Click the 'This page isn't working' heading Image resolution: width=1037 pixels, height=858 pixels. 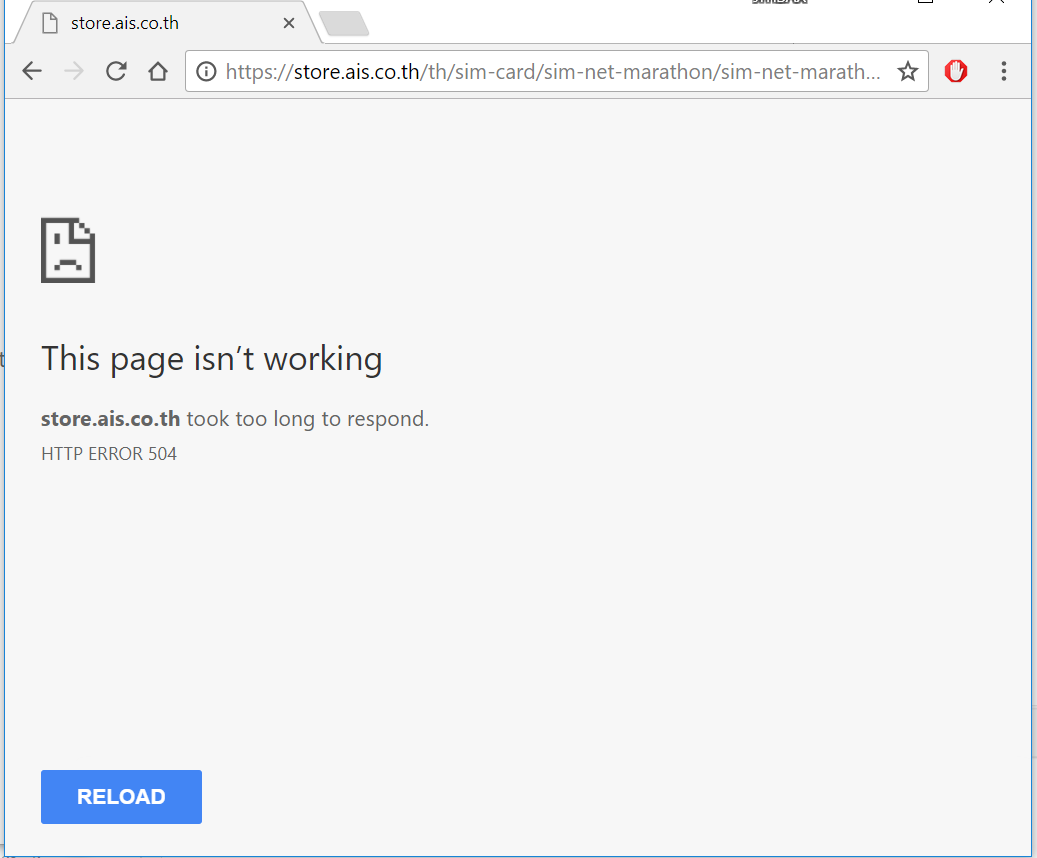[x=212, y=359]
